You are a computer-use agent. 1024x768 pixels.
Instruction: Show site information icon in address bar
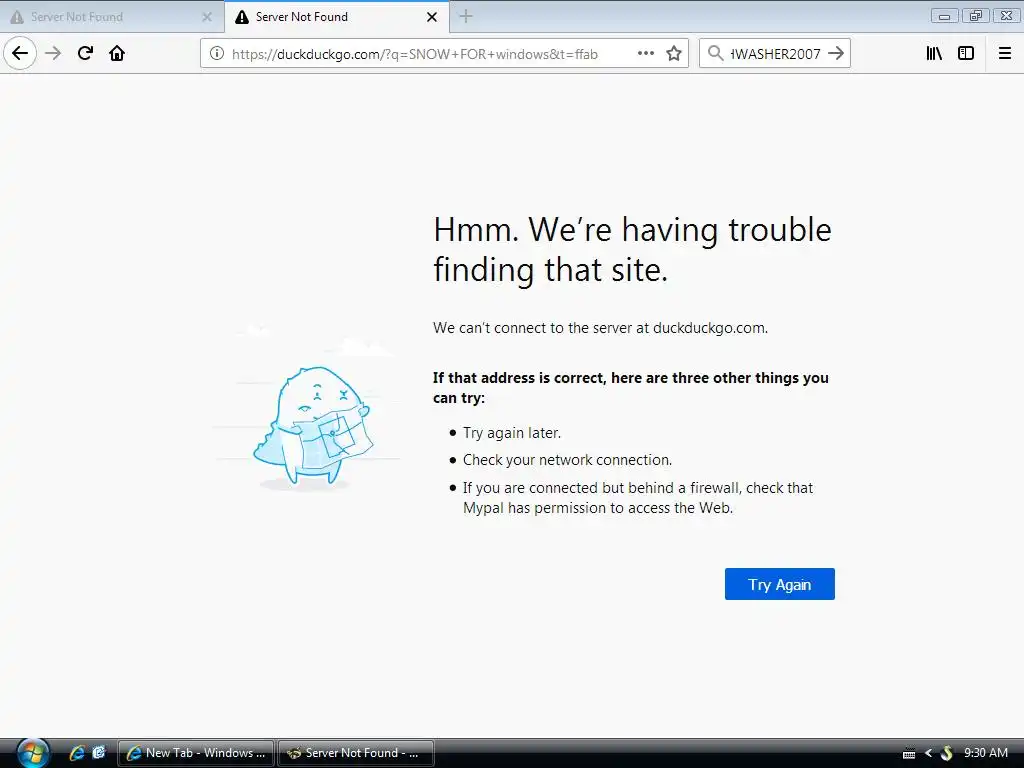pyautogui.click(x=217, y=54)
